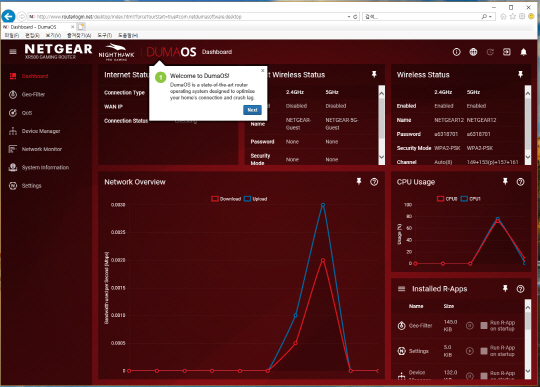Click the notification bell icon
This screenshot has height=387, width=540.
click(x=523, y=52)
